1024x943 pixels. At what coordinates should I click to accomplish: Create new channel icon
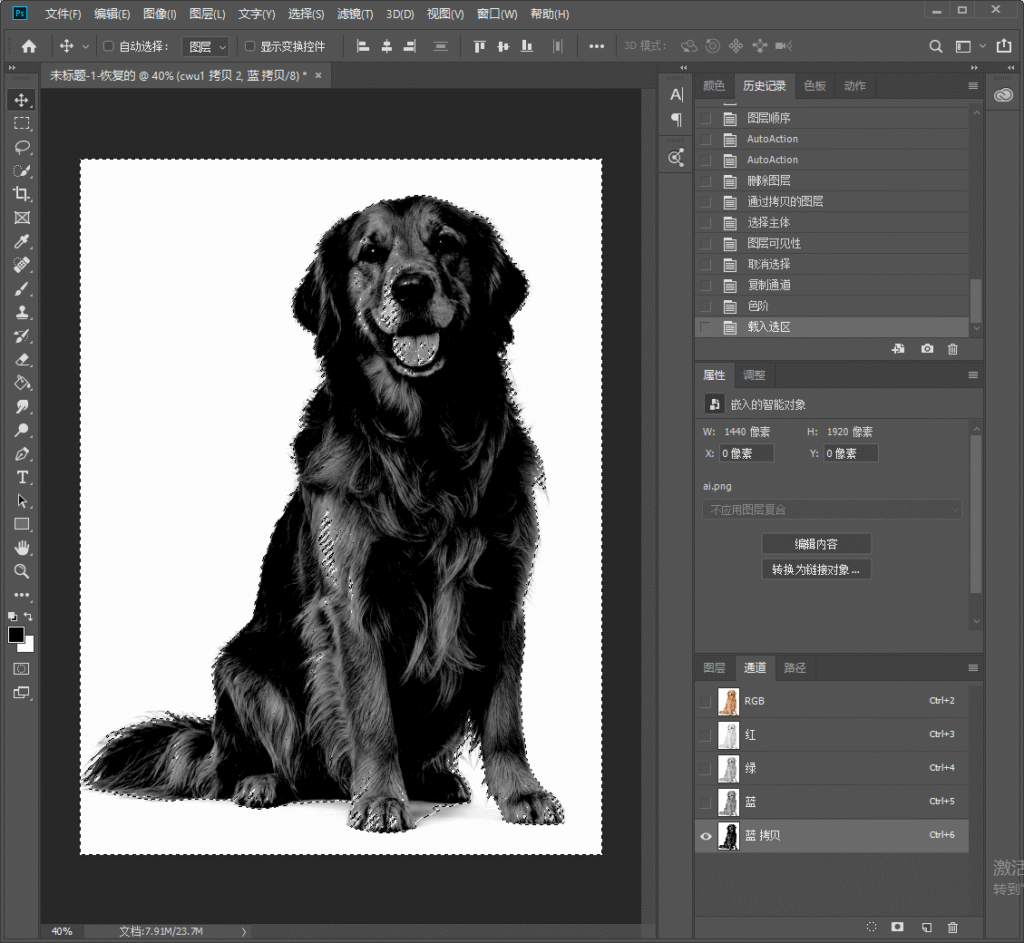click(x=926, y=927)
